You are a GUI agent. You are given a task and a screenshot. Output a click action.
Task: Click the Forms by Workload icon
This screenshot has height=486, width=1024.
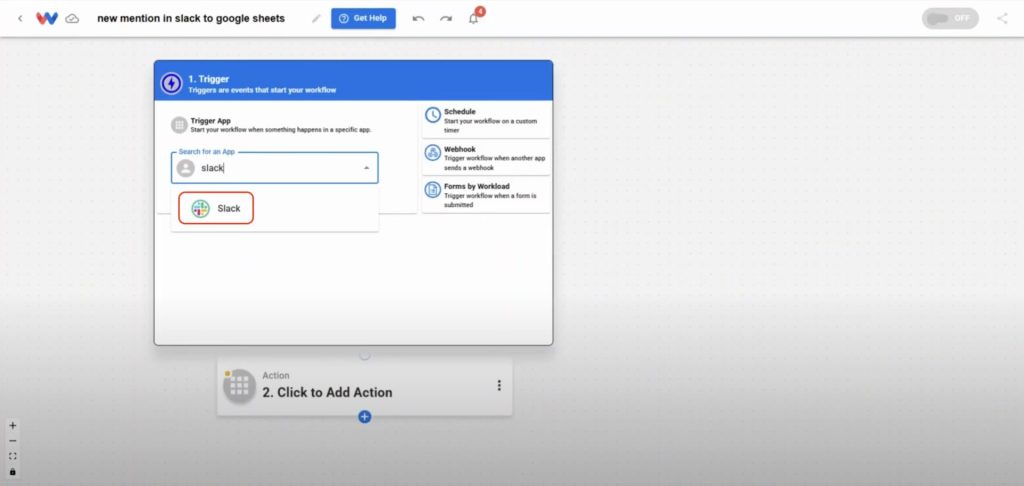433,189
